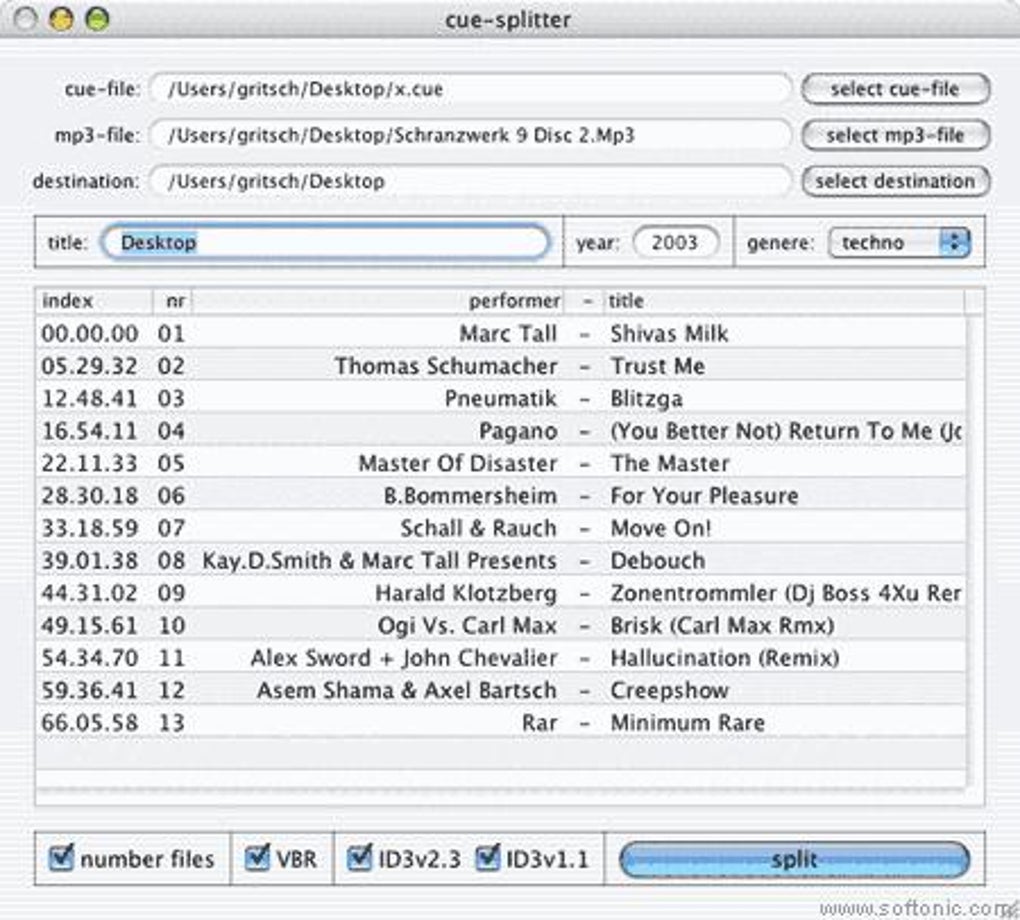This screenshot has height=920, width=1020.
Task: Click the select destination button
Action: (x=895, y=181)
